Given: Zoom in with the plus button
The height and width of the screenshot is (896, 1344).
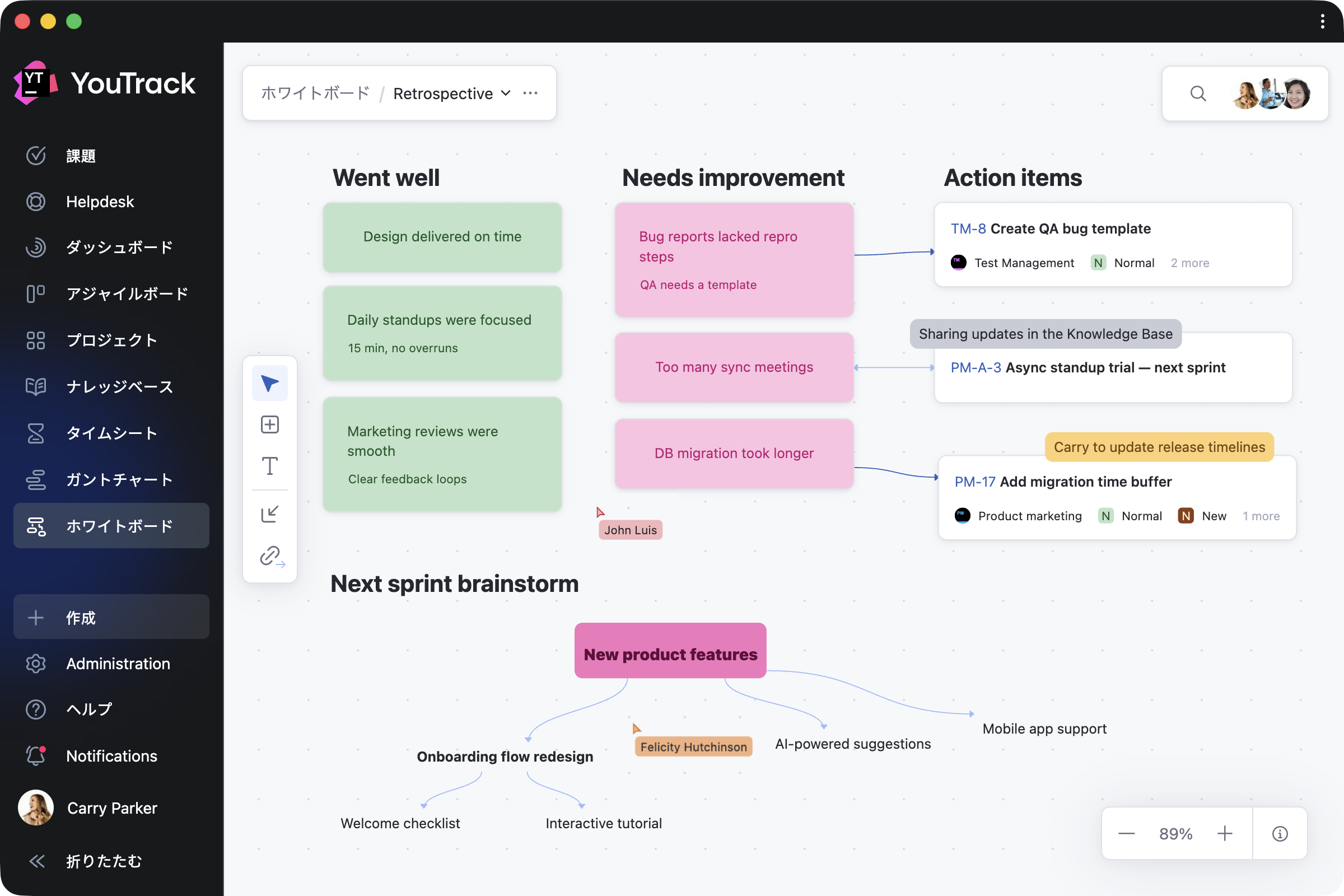Looking at the screenshot, I should click(x=1224, y=834).
